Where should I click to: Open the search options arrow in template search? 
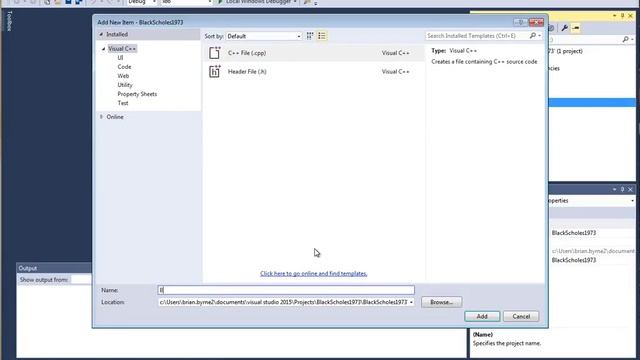click(540, 36)
